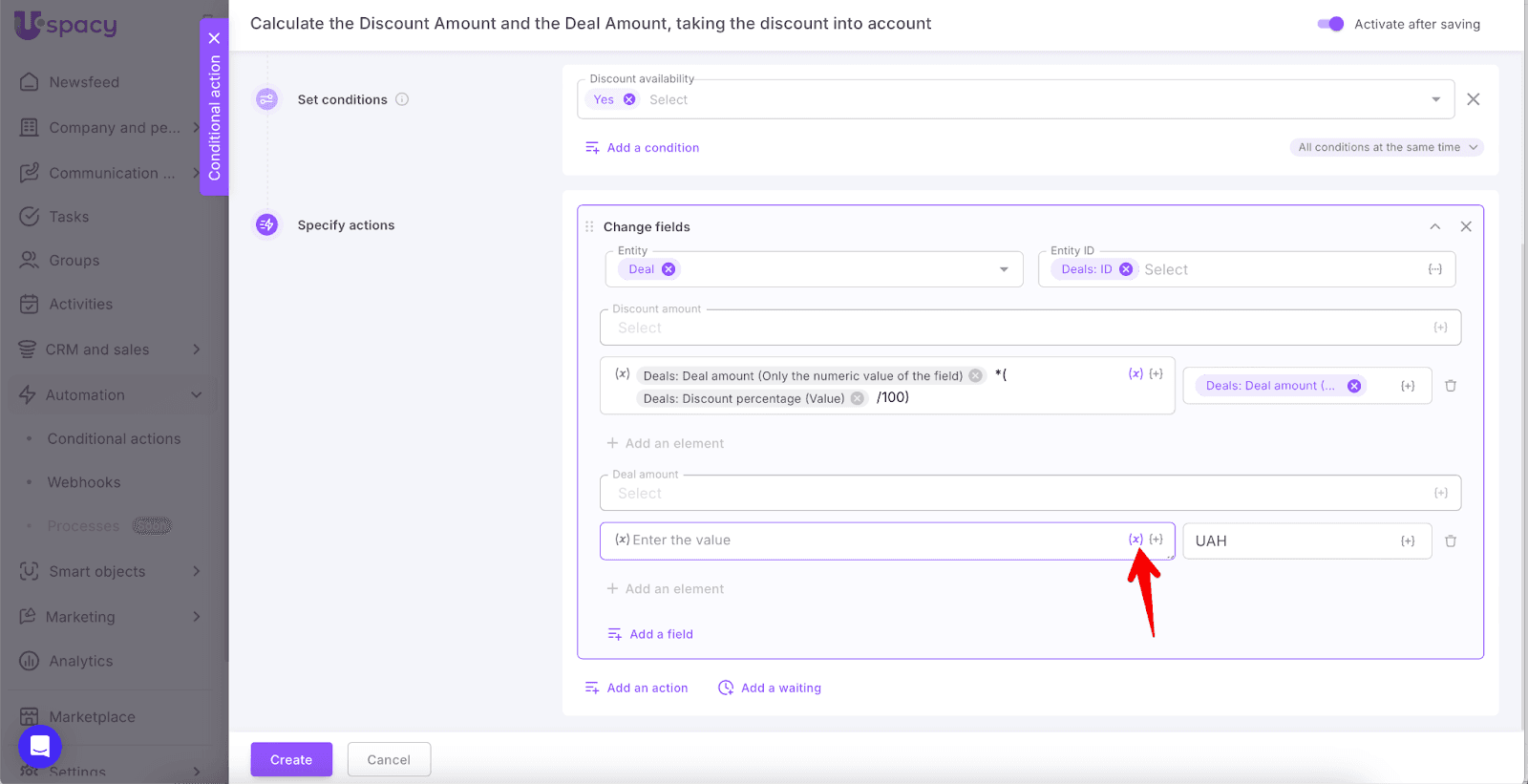This screenshot has height=784, width=1528.
Task: Delete the Discount availability condition row
Action: (1474, 99)
